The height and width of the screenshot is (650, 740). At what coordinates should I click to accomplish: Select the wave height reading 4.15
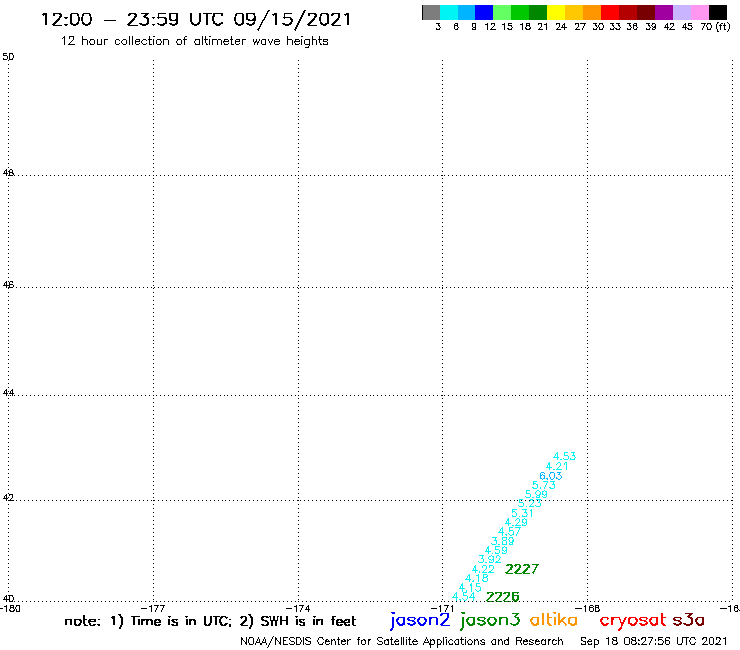(470, 588)
